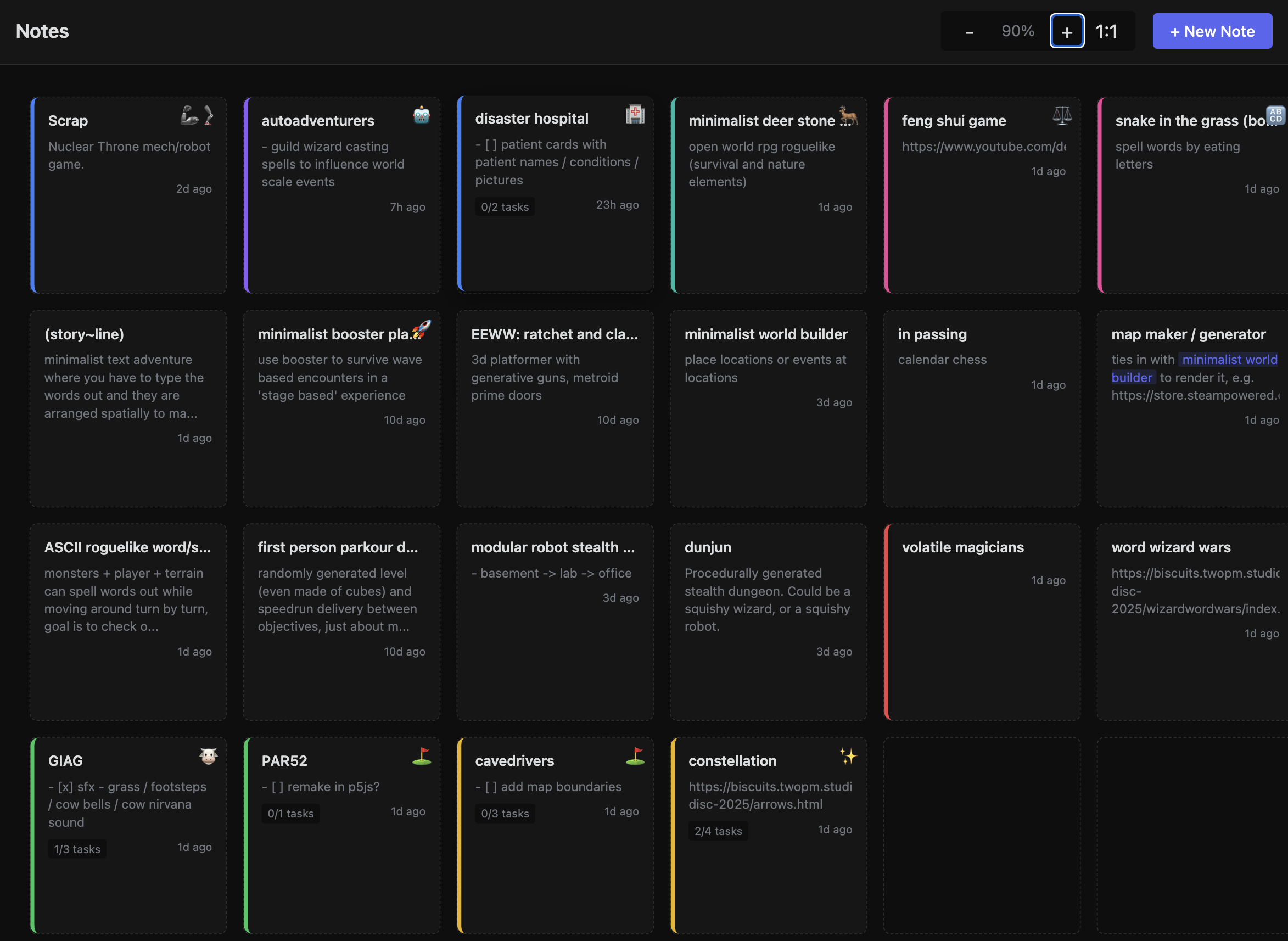Click the golf flag icon on cavedrivers note
1288x941 pixels.
(635, 756)
